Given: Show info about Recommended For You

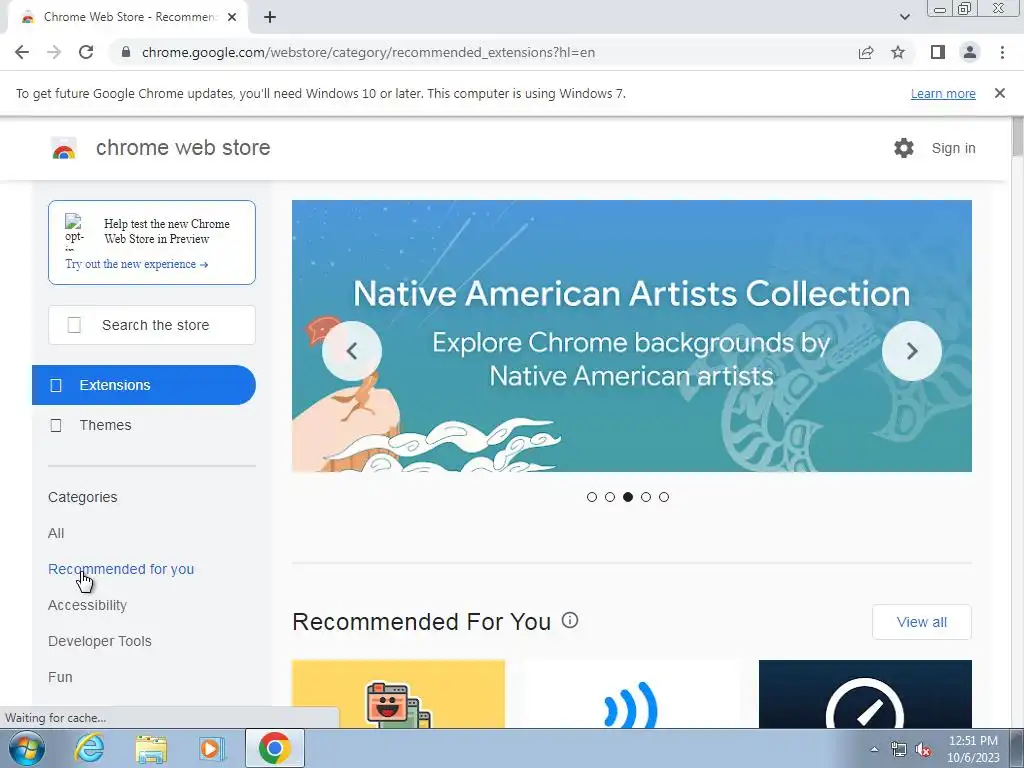Looking at the screenshot, I should coord(570,620).
